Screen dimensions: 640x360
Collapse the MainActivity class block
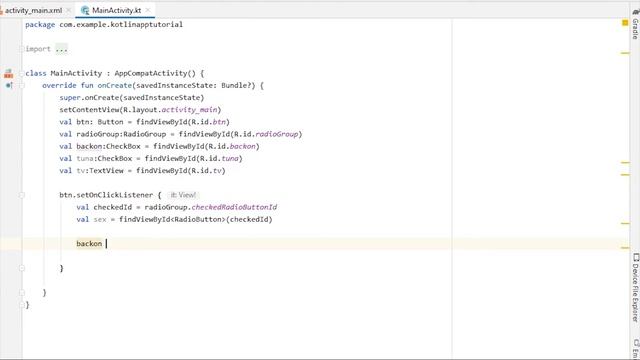point(22,73)
